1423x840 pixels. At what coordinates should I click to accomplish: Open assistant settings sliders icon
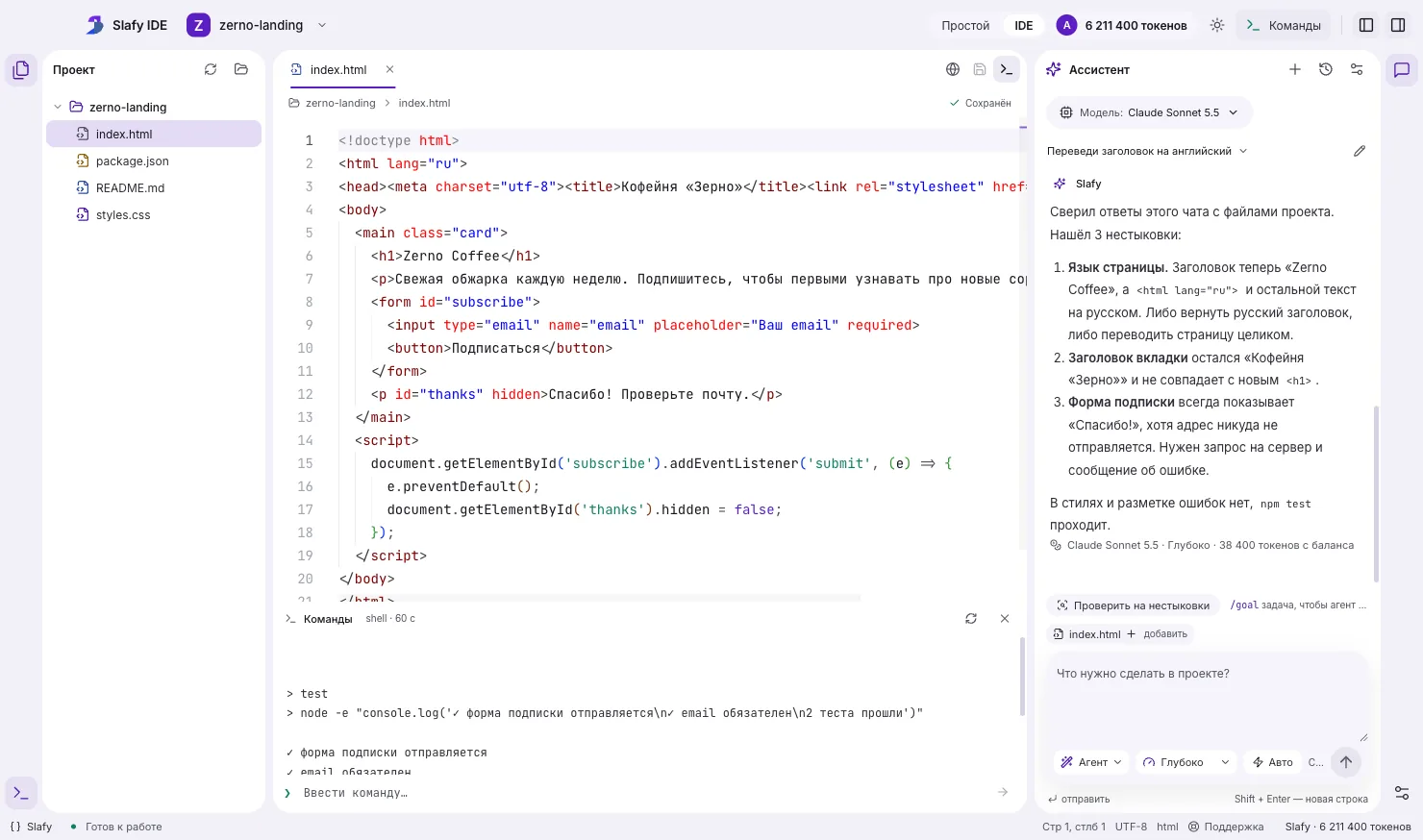pos(1357,69)
